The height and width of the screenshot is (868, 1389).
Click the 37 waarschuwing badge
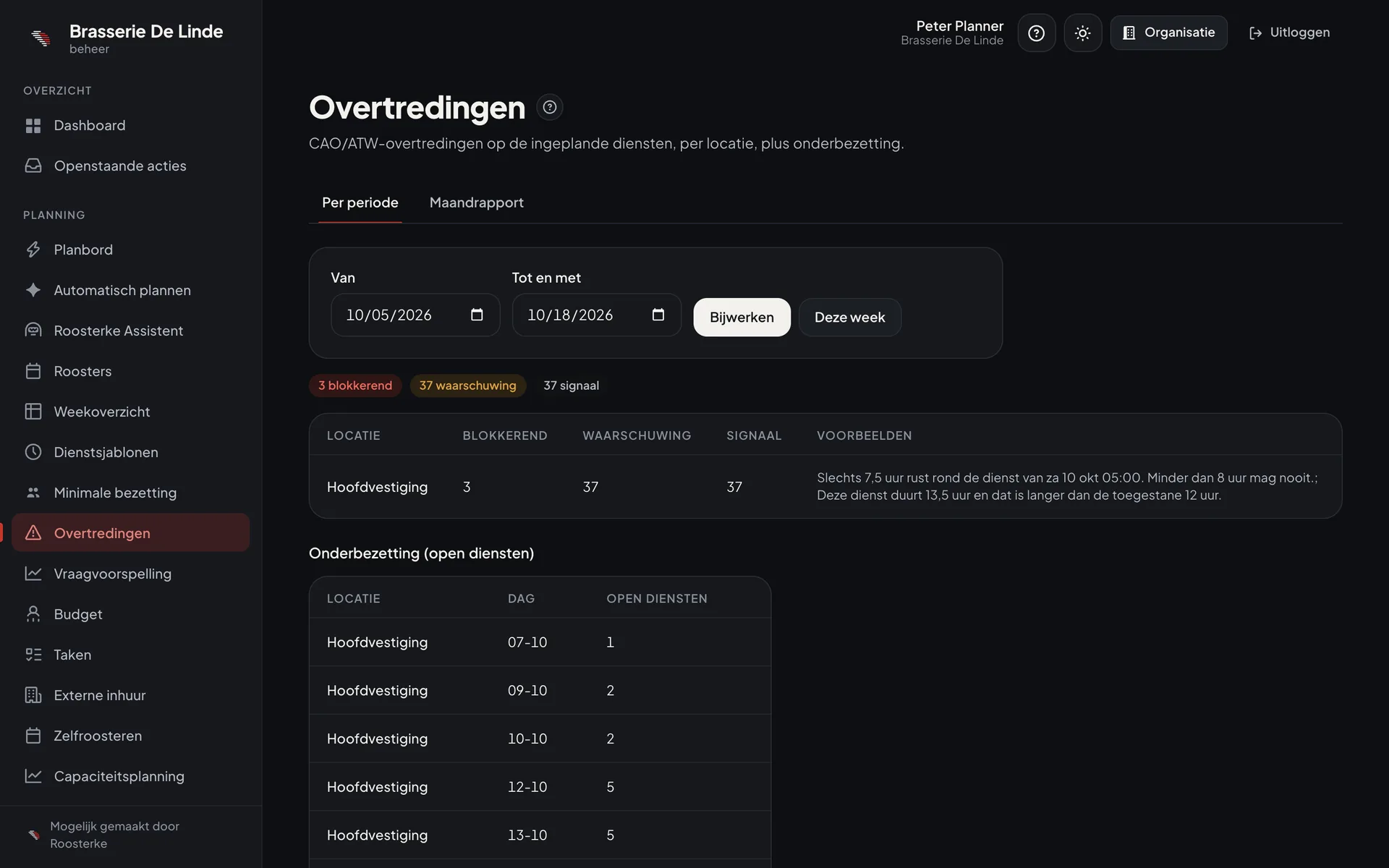tap(468, 386)
